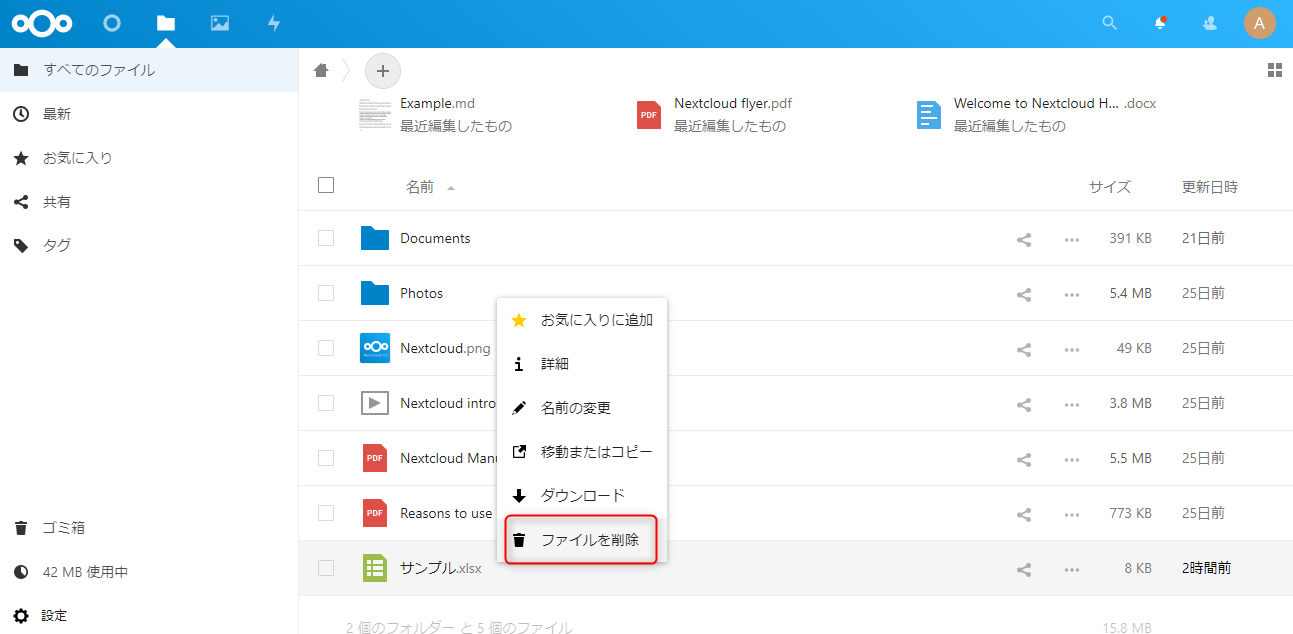Share the Photos folder via share icon
This screenshot has width=1293, height=634.
pos(1024,294)
